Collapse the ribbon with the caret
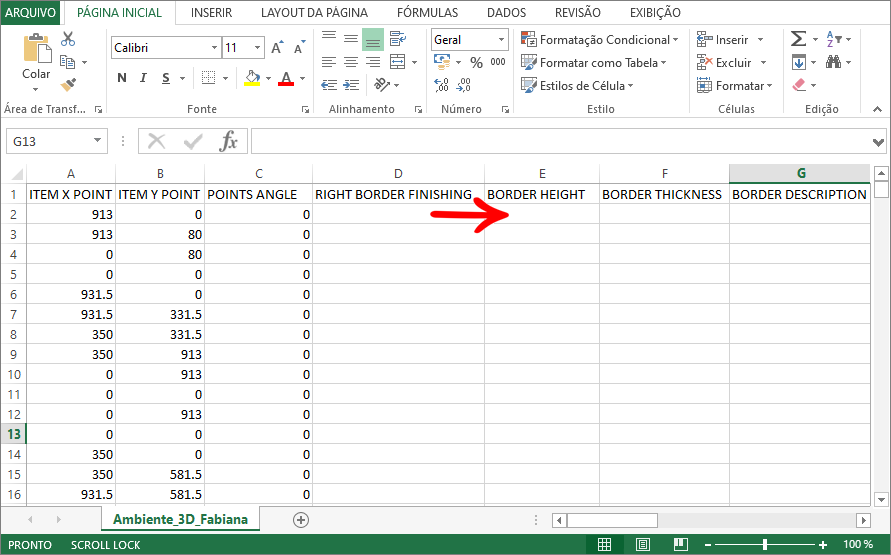The image size is (891, 555). [877, 109]
